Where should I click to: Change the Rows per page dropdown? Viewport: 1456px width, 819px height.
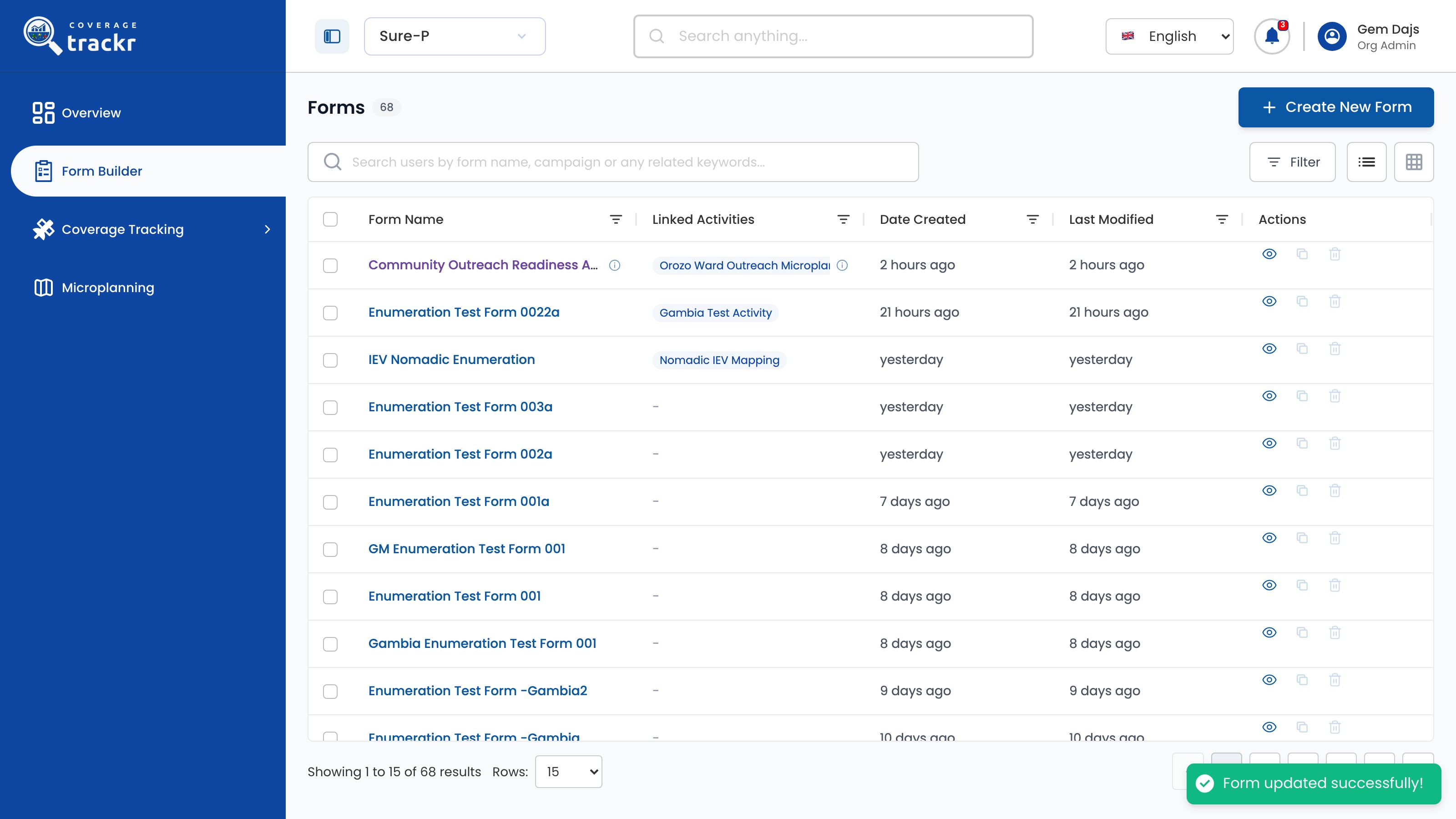(569, 772)
